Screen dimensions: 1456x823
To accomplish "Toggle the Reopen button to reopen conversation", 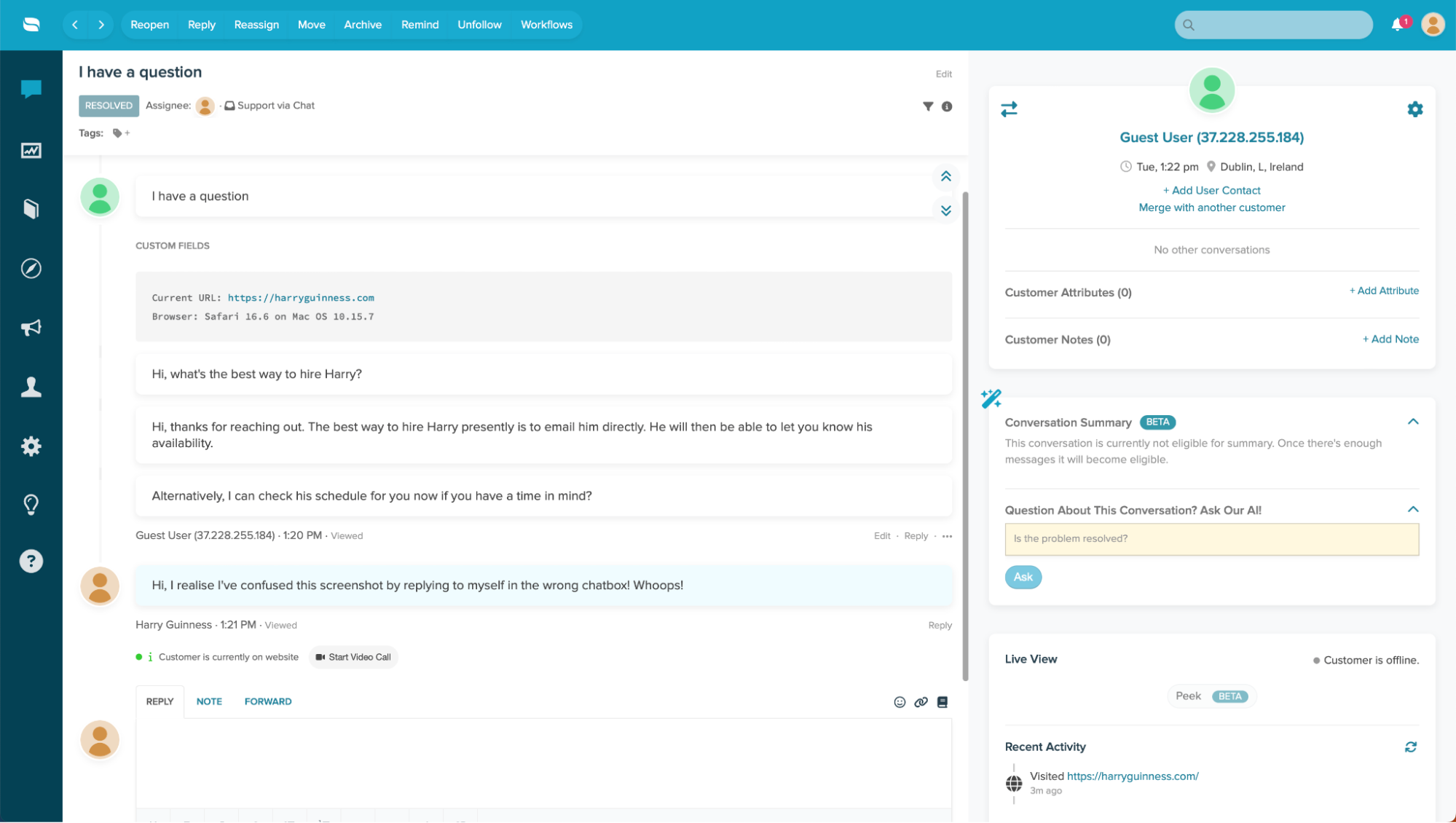I will (x=149, y=25).
